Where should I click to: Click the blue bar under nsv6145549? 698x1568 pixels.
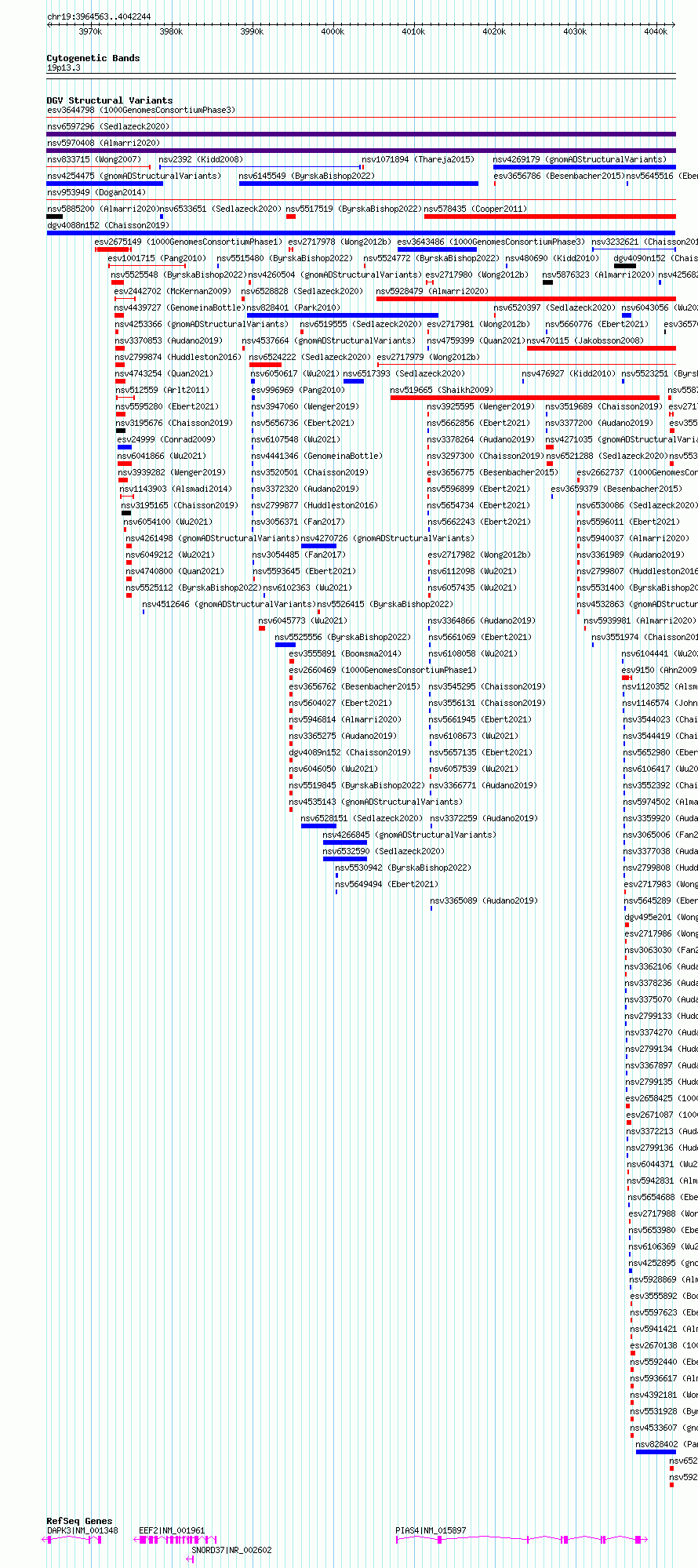pyautogui.click(x=358, y=184)
